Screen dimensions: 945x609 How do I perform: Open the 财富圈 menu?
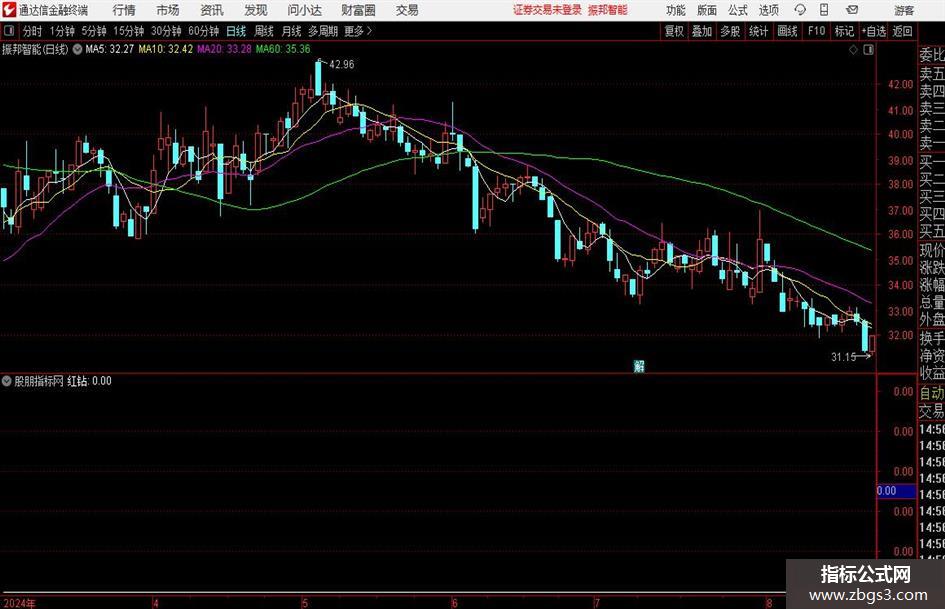358,10
